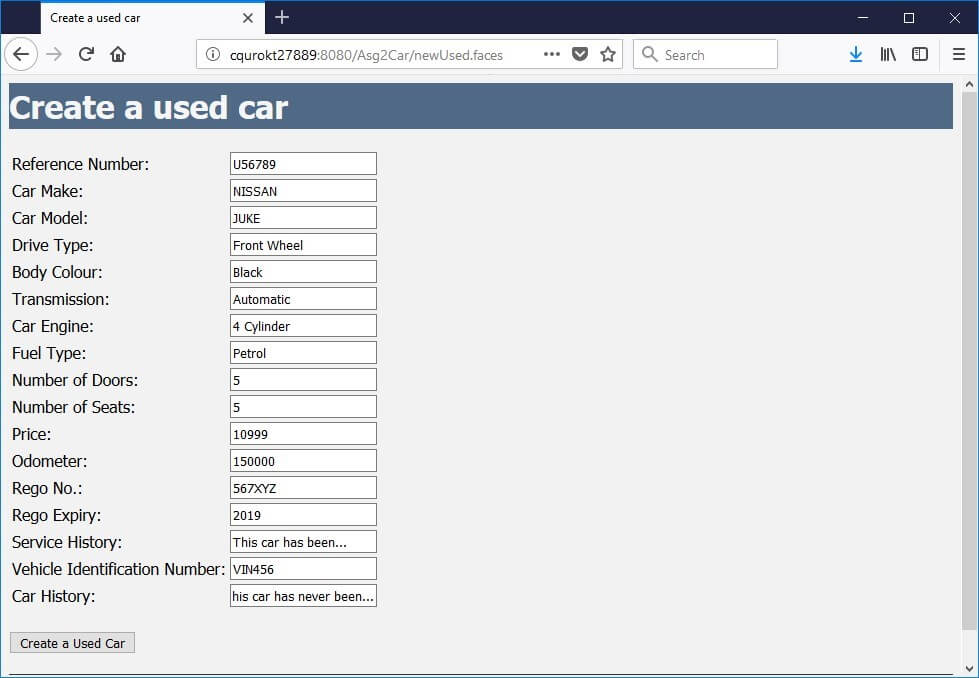This screenshot has width=979, height=678.
Task: Click the page scrollbar down arrow
Action: pyautogui.click(x=969, y=669)
